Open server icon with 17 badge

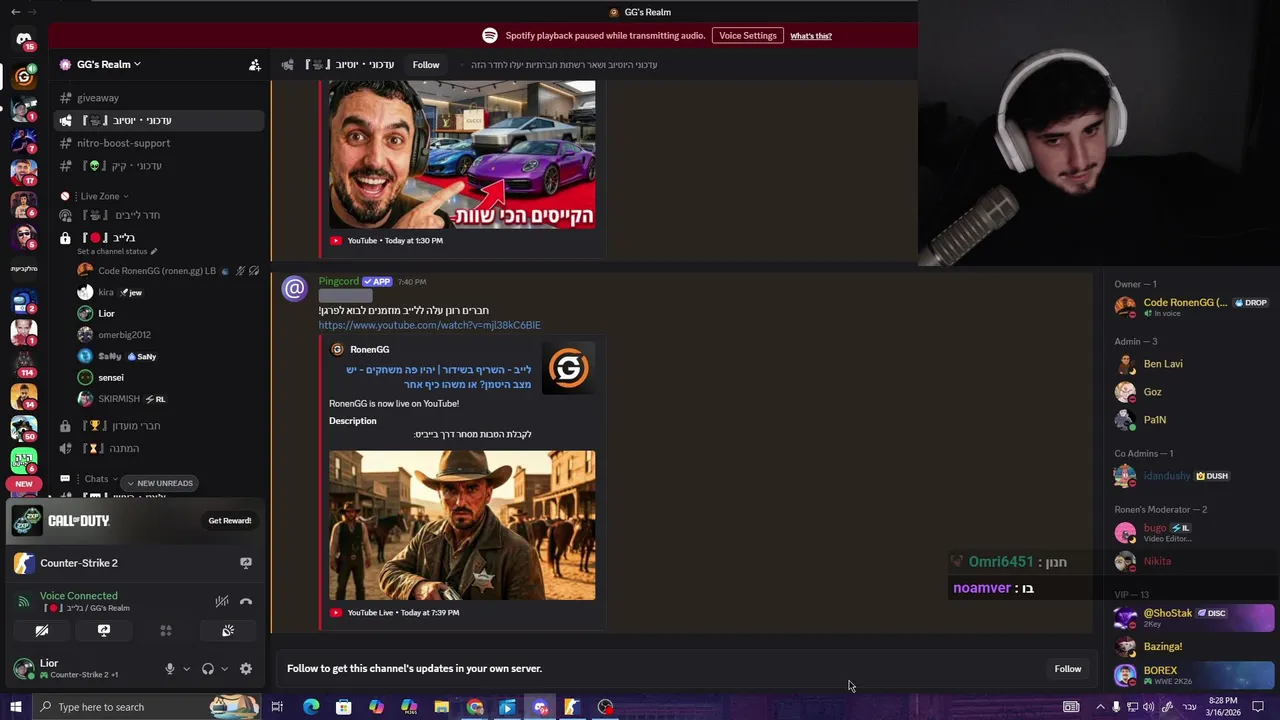pos(24,172)
